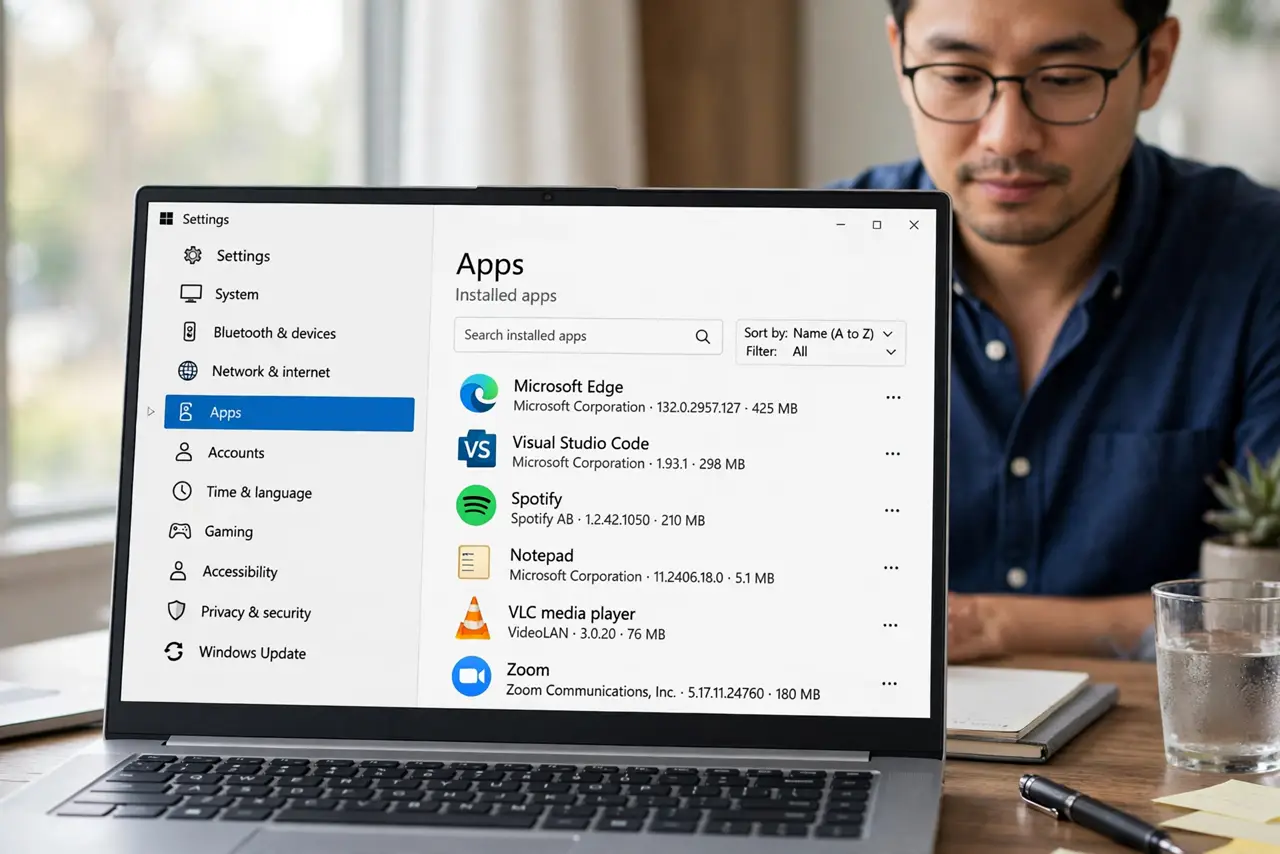Expand the arrow beside Apps in sidebar

pyautogui.click(x=151, y=411)
